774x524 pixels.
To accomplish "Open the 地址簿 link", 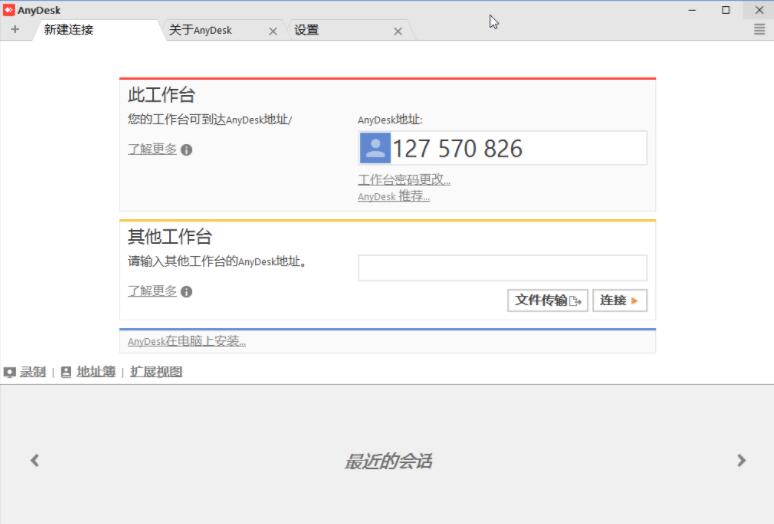I will (96, 372).
